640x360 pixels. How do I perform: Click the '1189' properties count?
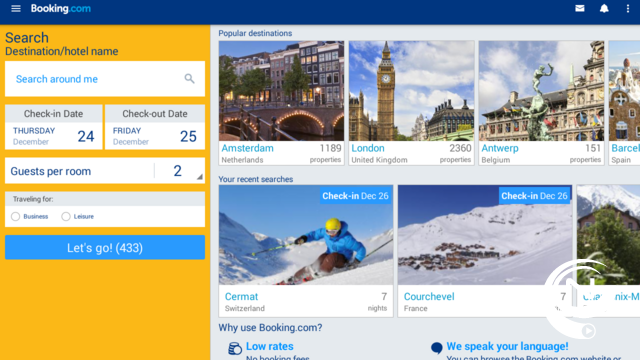coord(330,148)
